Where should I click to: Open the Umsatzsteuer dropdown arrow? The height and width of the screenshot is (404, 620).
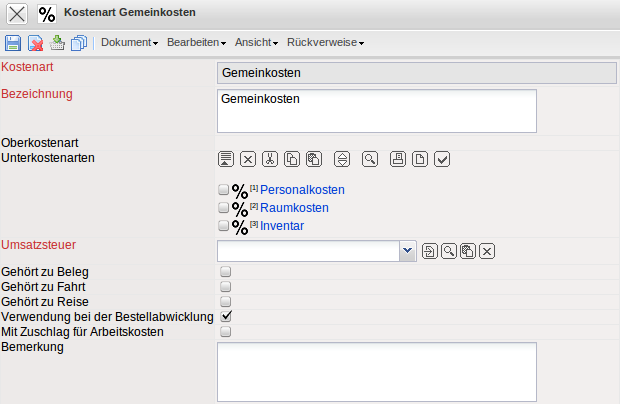(x=407, y=251)
